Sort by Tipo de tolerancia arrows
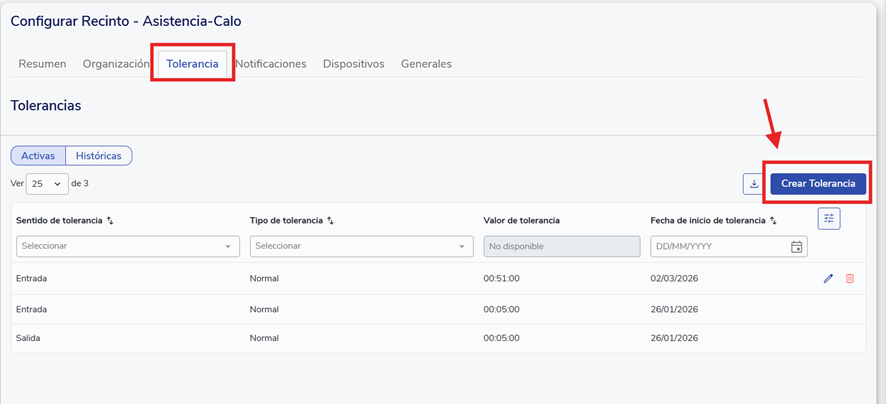The height and width of the screenshot is (404, 886). pos(330,220)
